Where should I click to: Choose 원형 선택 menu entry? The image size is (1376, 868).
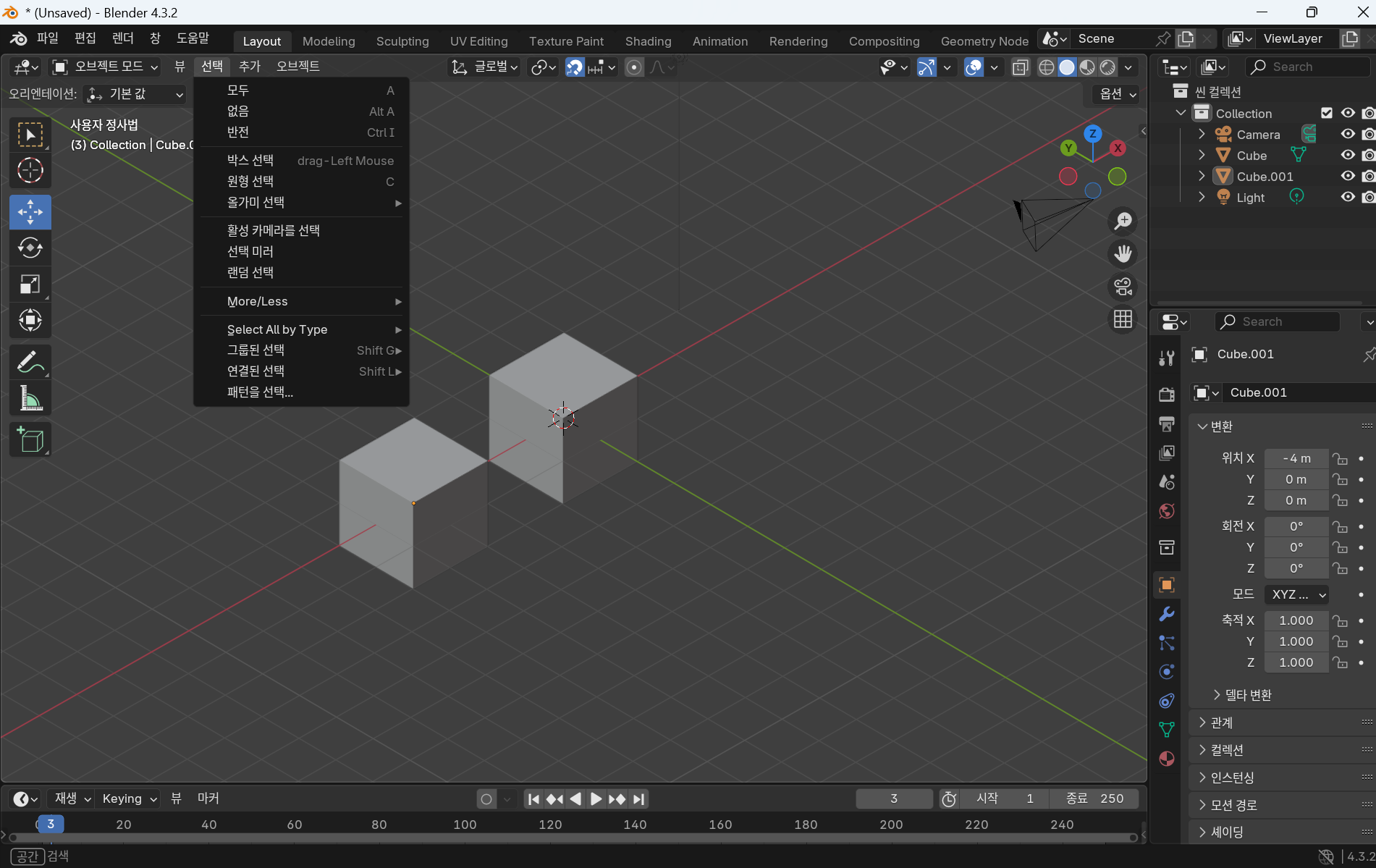tap(302, 182)
